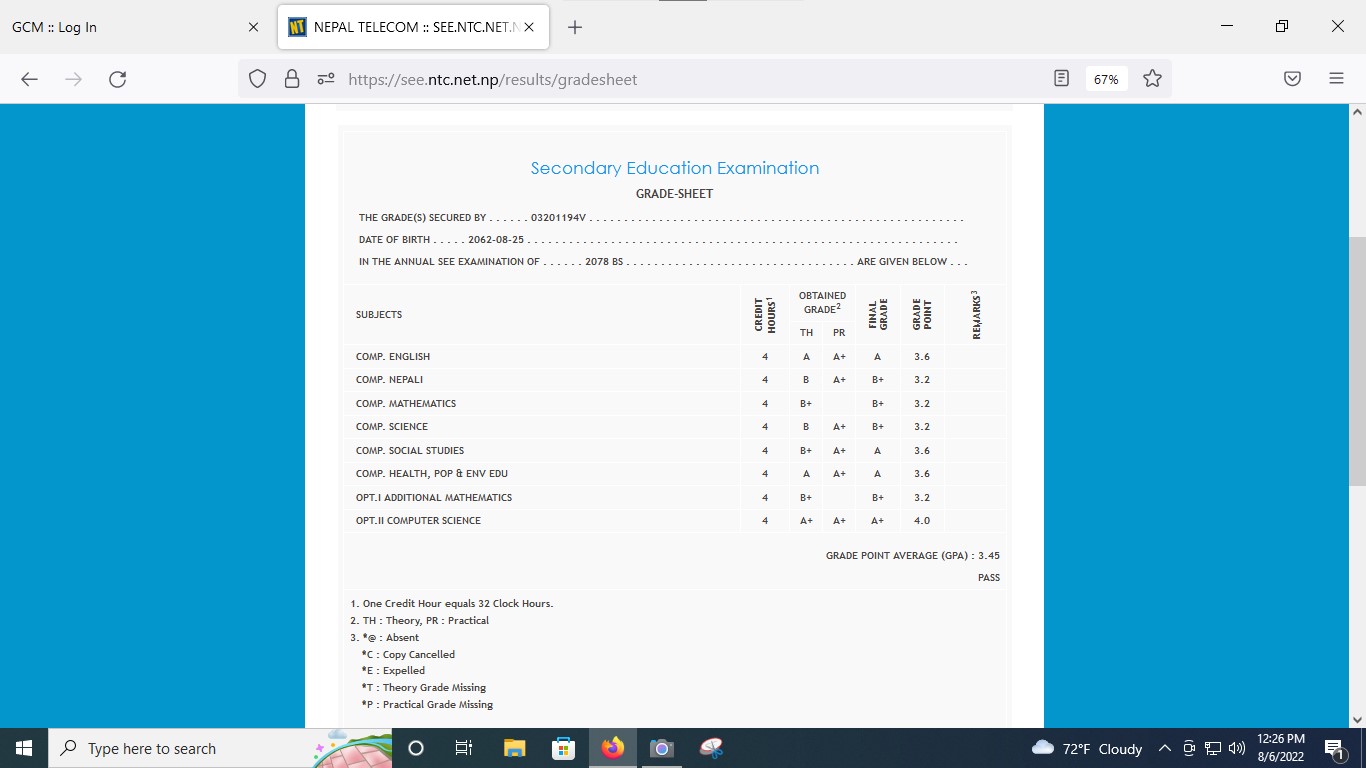This screenshot has height=768, width=1366.
Task: Open the Save to Pocket icon
Action: (1292, 79)
